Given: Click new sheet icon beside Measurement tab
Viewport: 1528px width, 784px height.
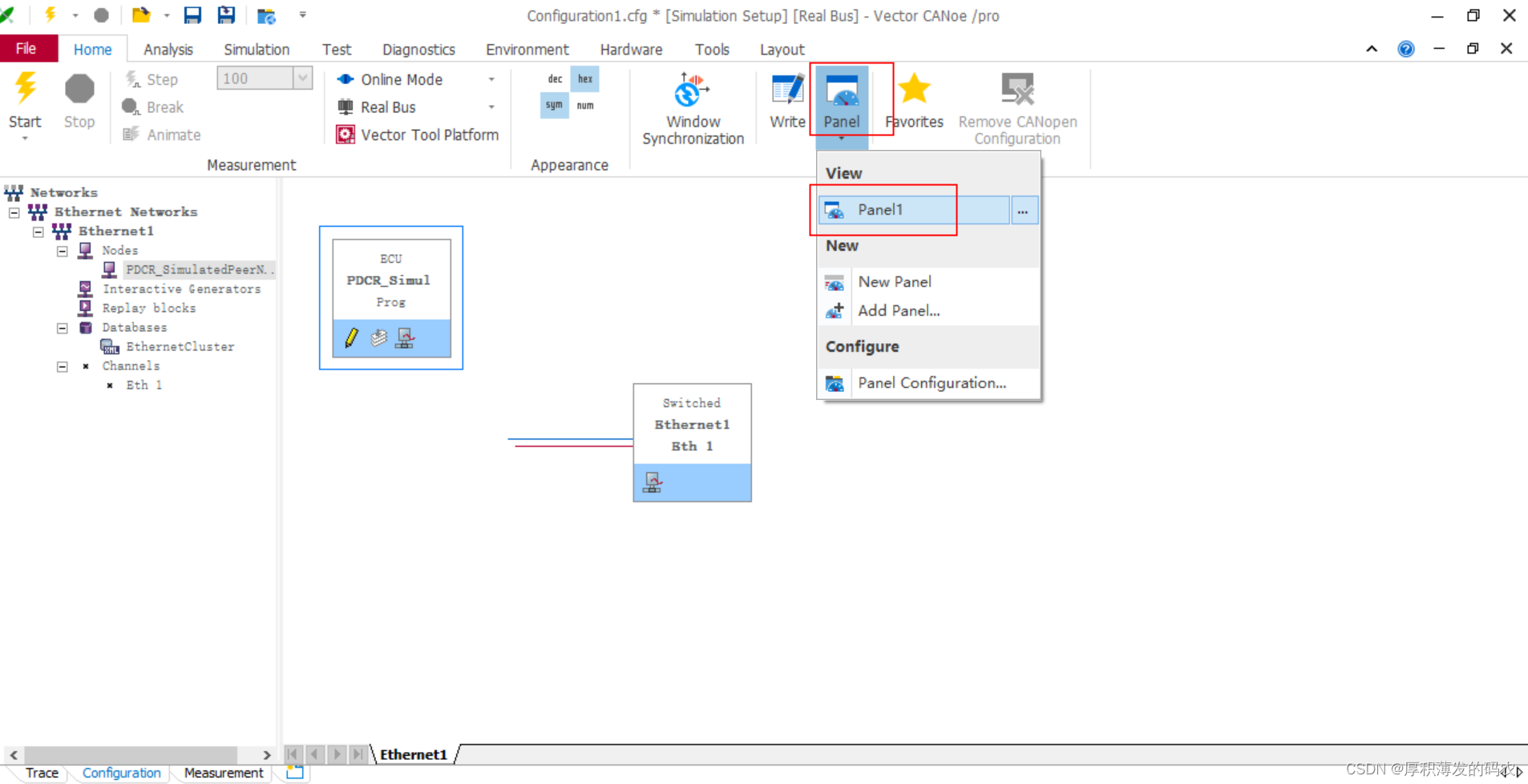Looking at the screenshot, I should click(295, 773).
